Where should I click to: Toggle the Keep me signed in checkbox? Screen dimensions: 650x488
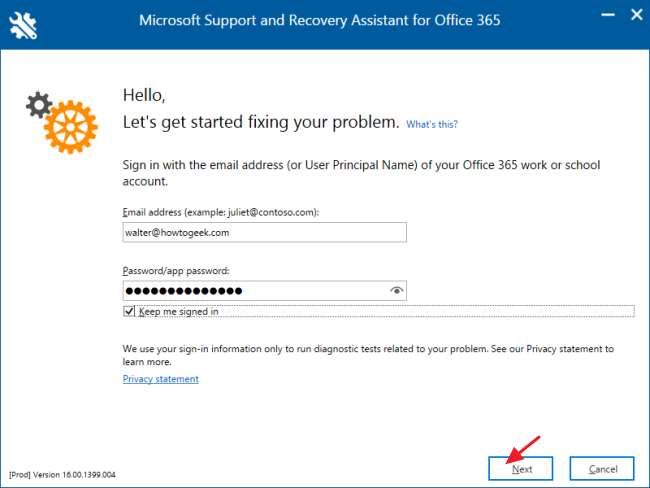pos(129,311)
